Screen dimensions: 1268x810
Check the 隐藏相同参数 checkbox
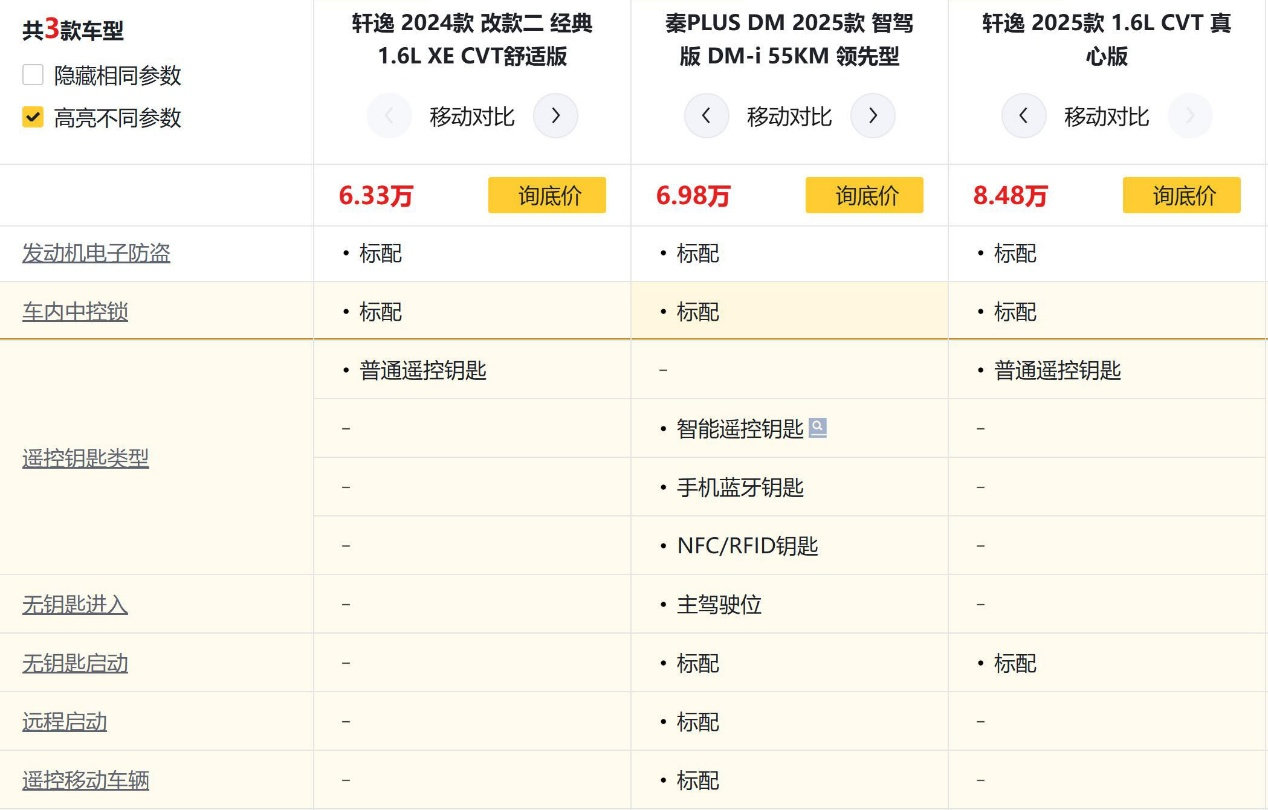click(33, 75)
